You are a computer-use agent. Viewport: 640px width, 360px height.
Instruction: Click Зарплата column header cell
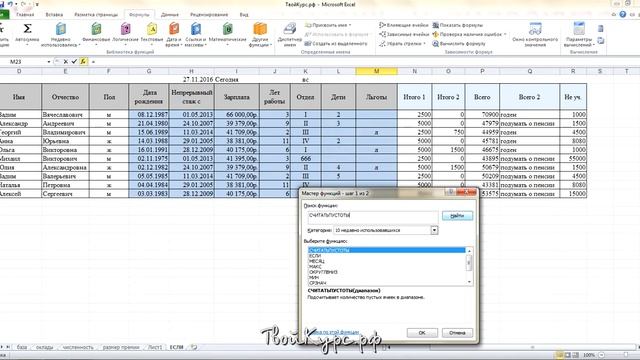(237, 97)
